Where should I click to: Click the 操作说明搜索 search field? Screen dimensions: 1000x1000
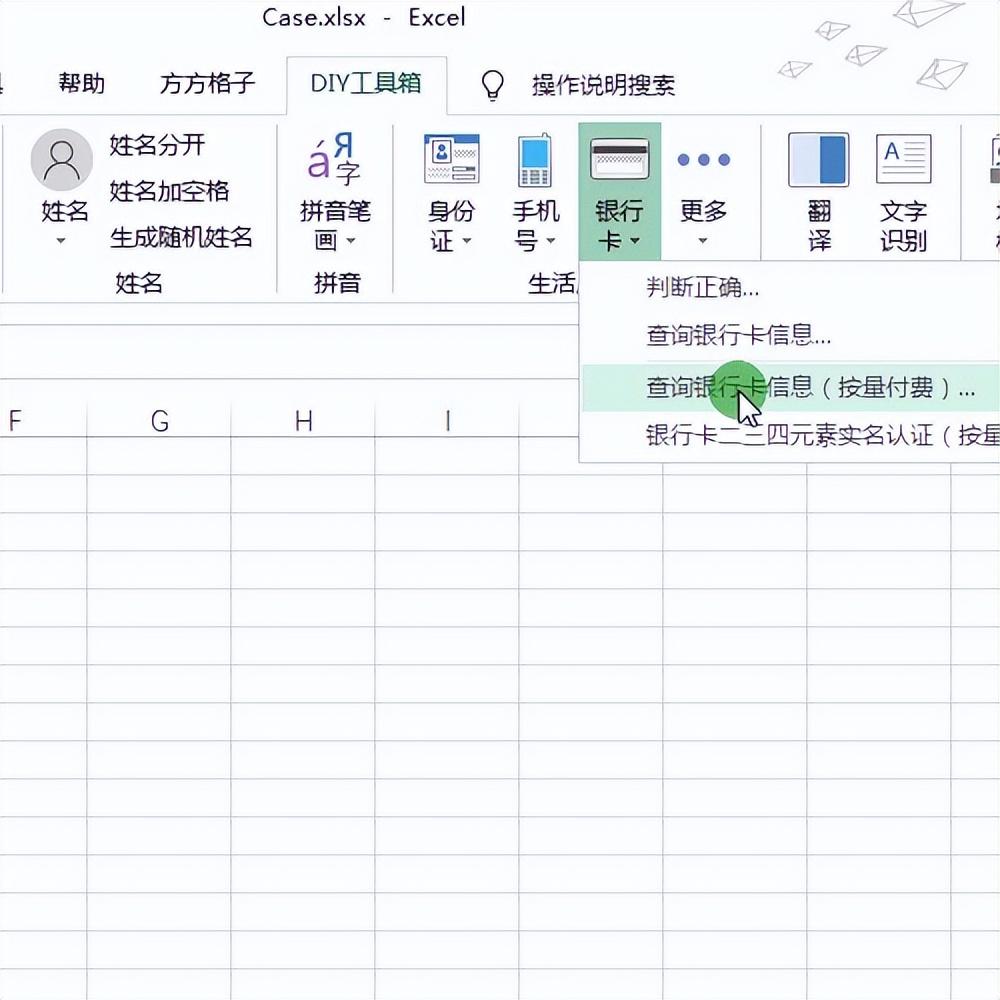click(603, 85)
